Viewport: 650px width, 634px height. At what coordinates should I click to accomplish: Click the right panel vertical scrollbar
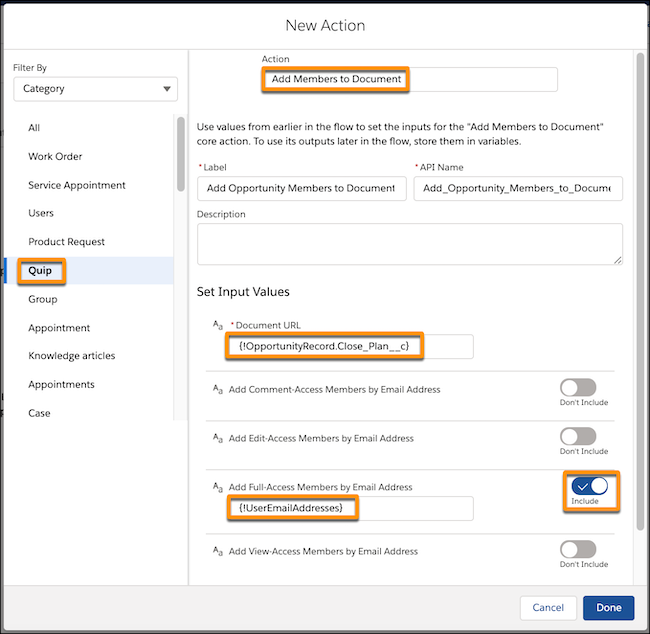point(640,291)
